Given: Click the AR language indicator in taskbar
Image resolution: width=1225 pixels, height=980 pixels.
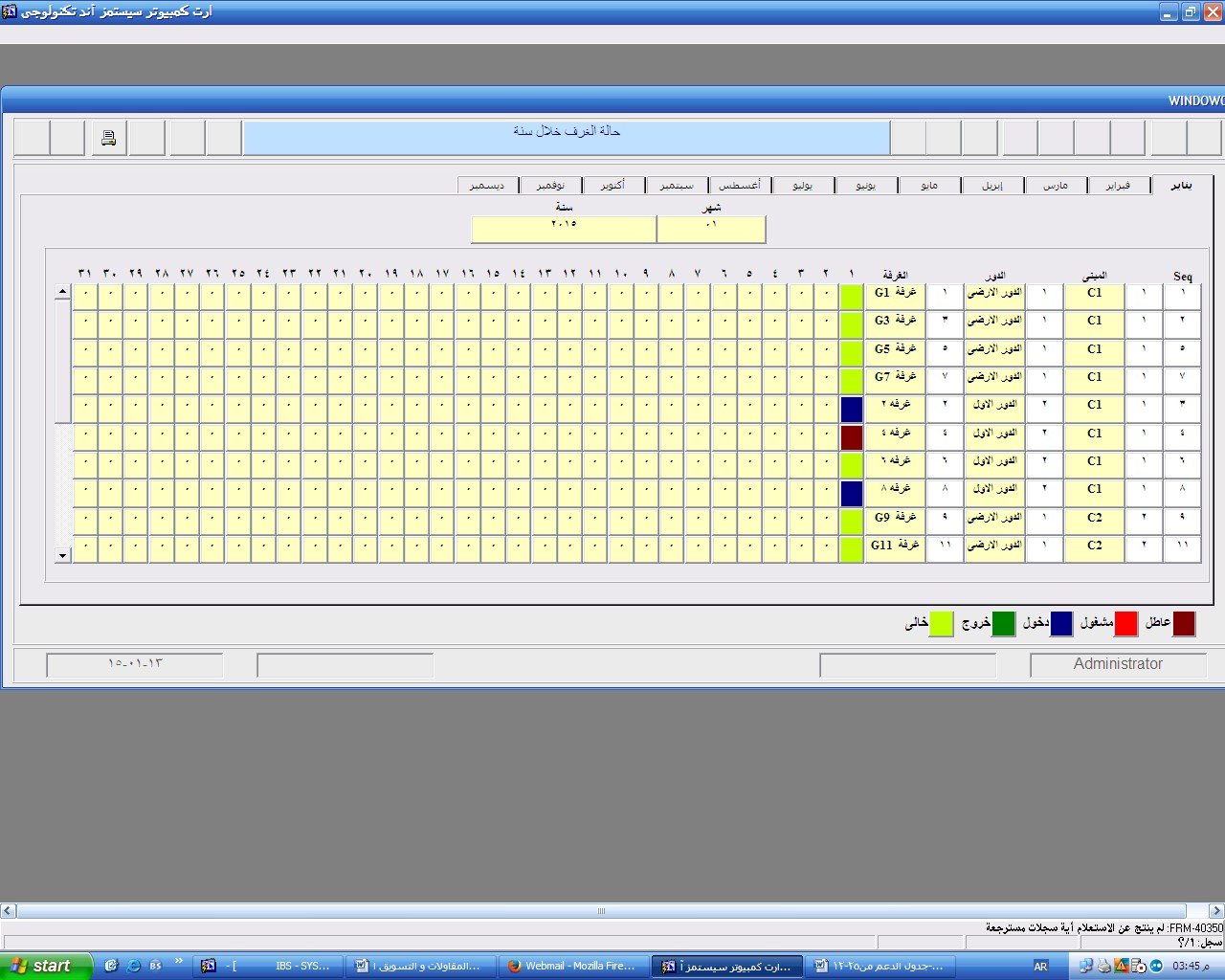Looking at the screenshot, I should coord(1040,966).
